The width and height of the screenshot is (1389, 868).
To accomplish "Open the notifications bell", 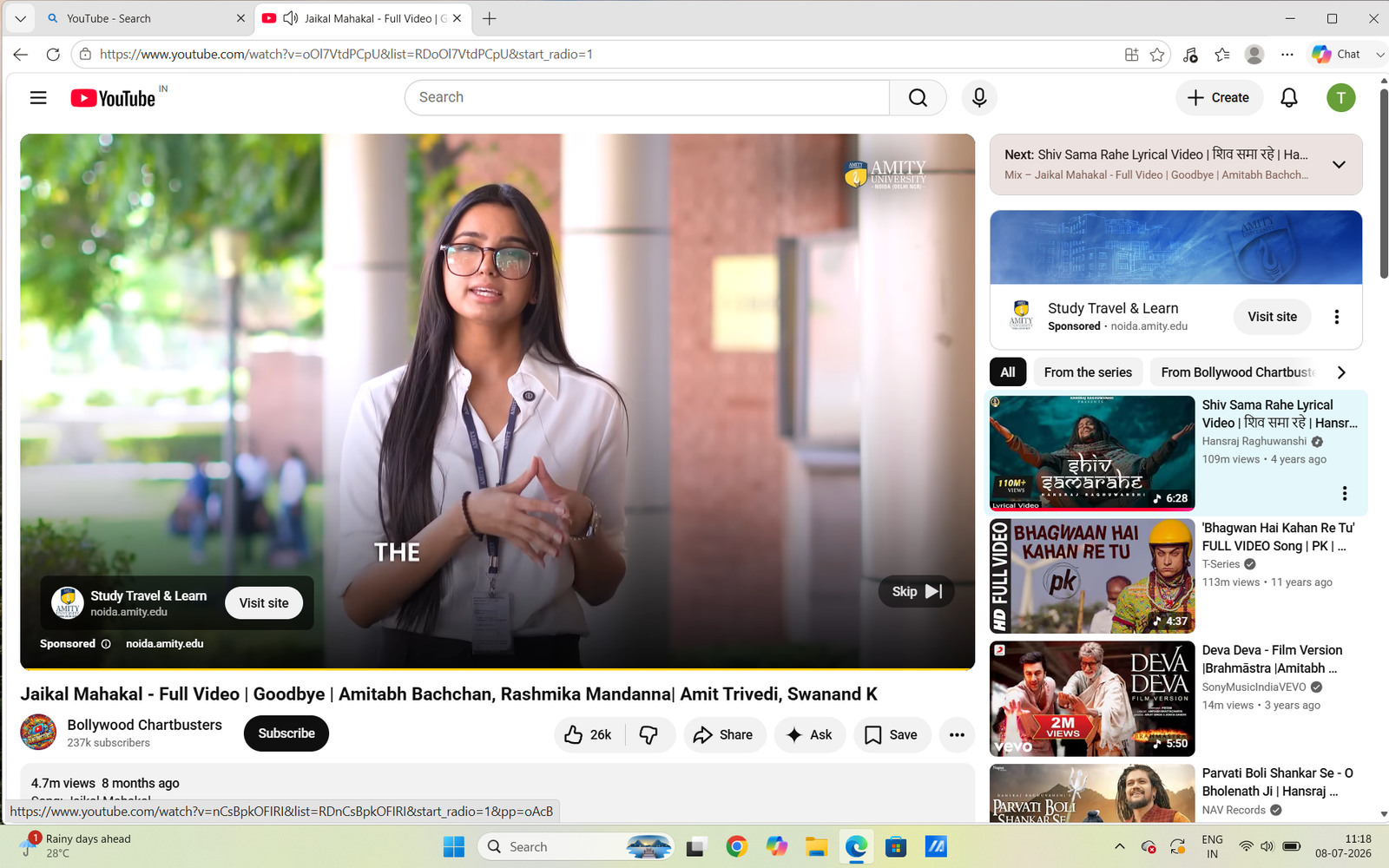I will click(1289, 98).
